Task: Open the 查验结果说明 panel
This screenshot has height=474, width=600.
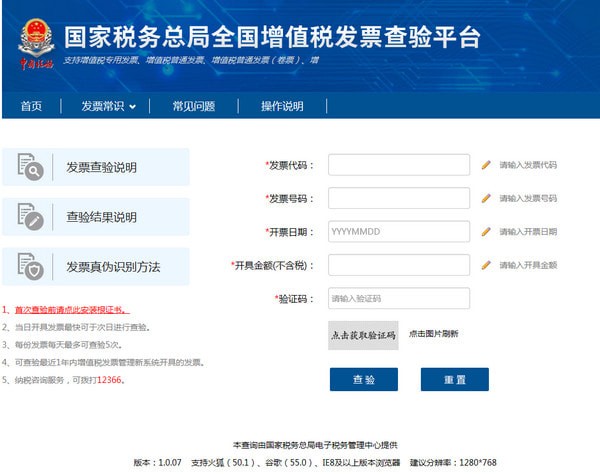Action: pyautogui.click(x=96, y=217)
